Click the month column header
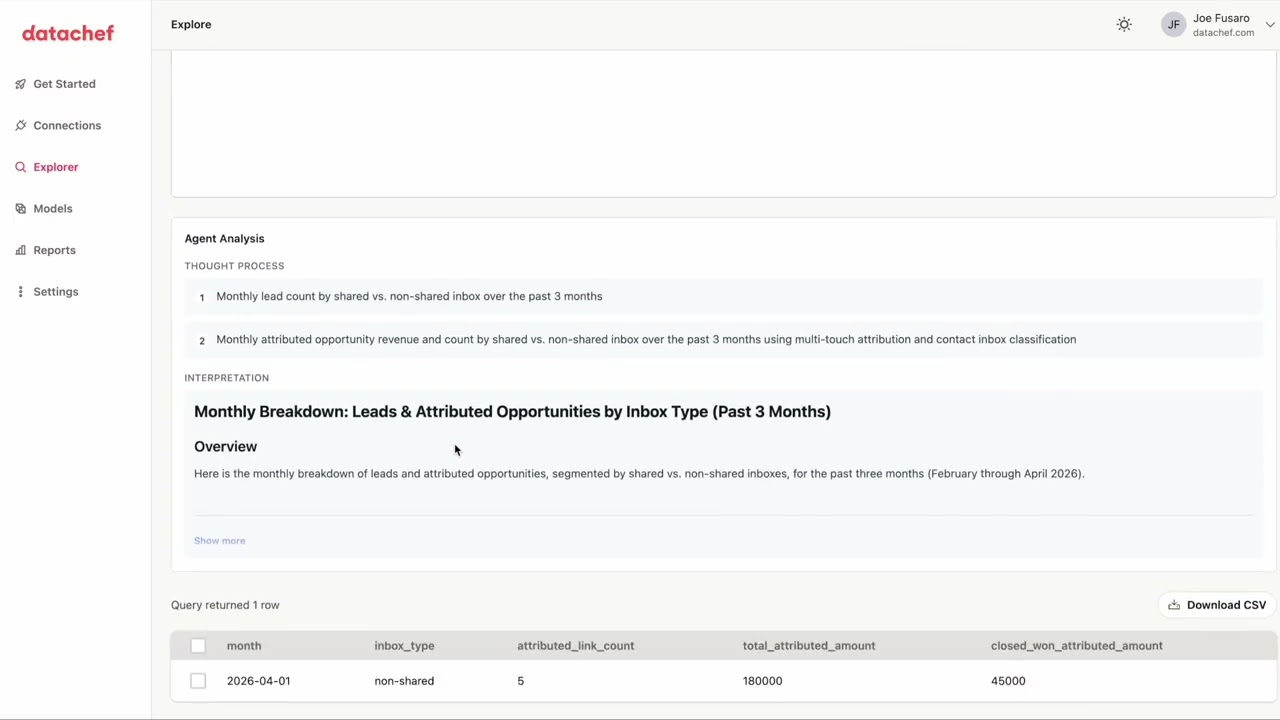This screenshot has width=1280, height=720. pyautogui.click(x=243, y=646)
